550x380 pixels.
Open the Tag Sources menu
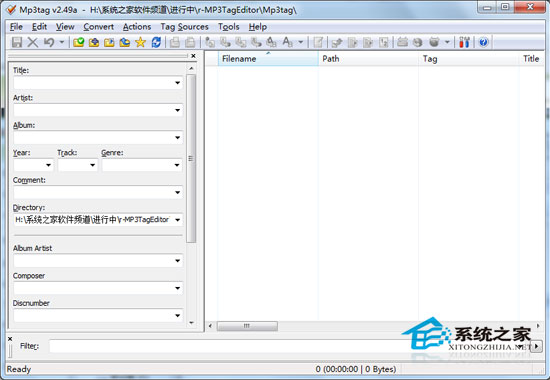[x=185, y=27]
